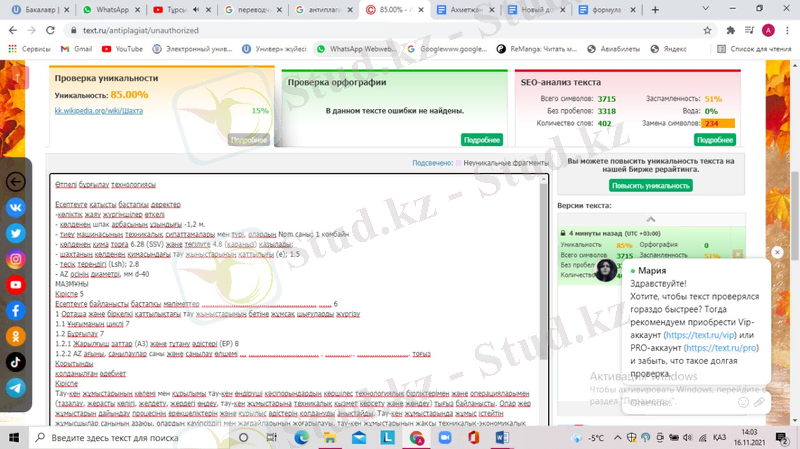Viewport: 800px width, 449px height.
Task: Close the Мария chat popup
Action: [777, 252]
